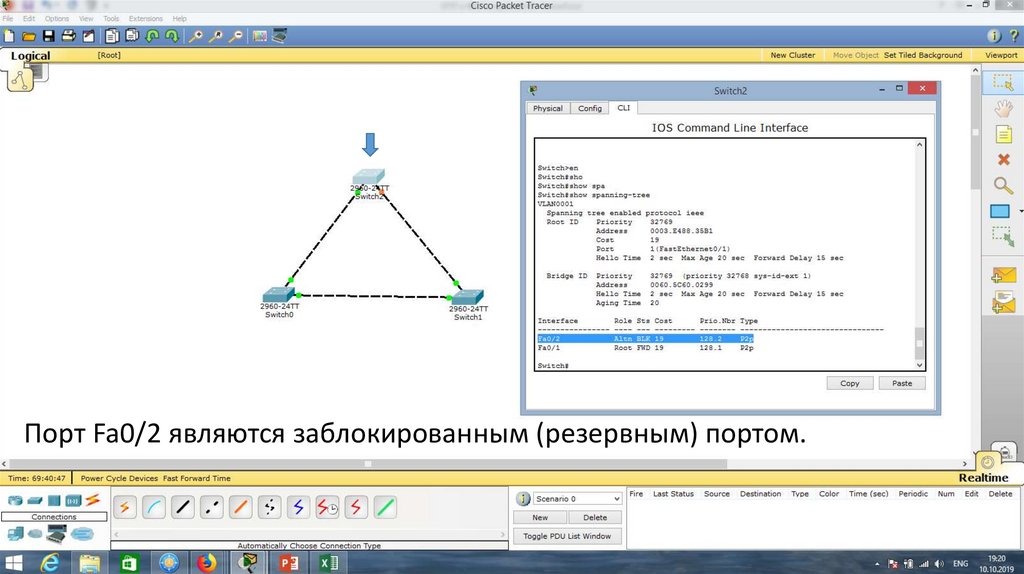This screenshot has height=574, width=1024.
Task: Open the Extensions menu
Action: coord(146,18)
